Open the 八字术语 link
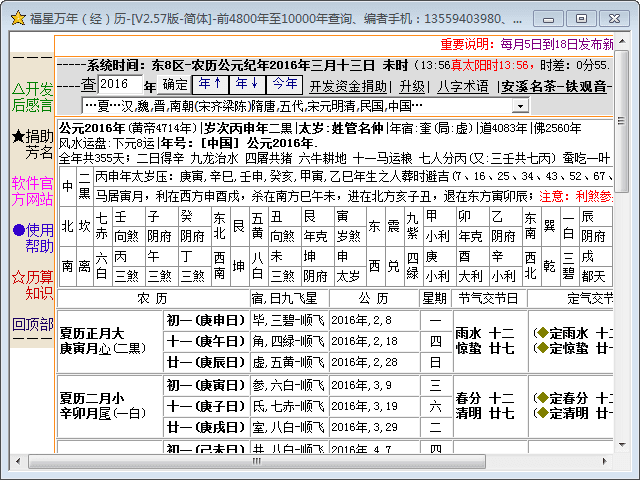Screen dimensions: 640x480 coord(463,86)
